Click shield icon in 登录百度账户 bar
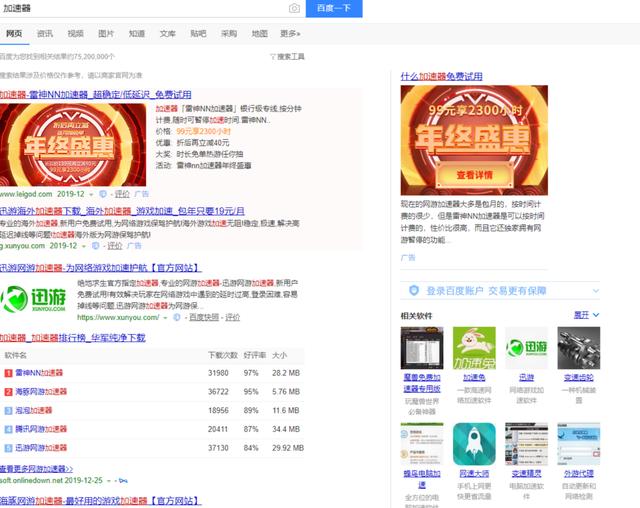Screen dimensions: 640x508 pyautogui.click(x=414, y=291)
